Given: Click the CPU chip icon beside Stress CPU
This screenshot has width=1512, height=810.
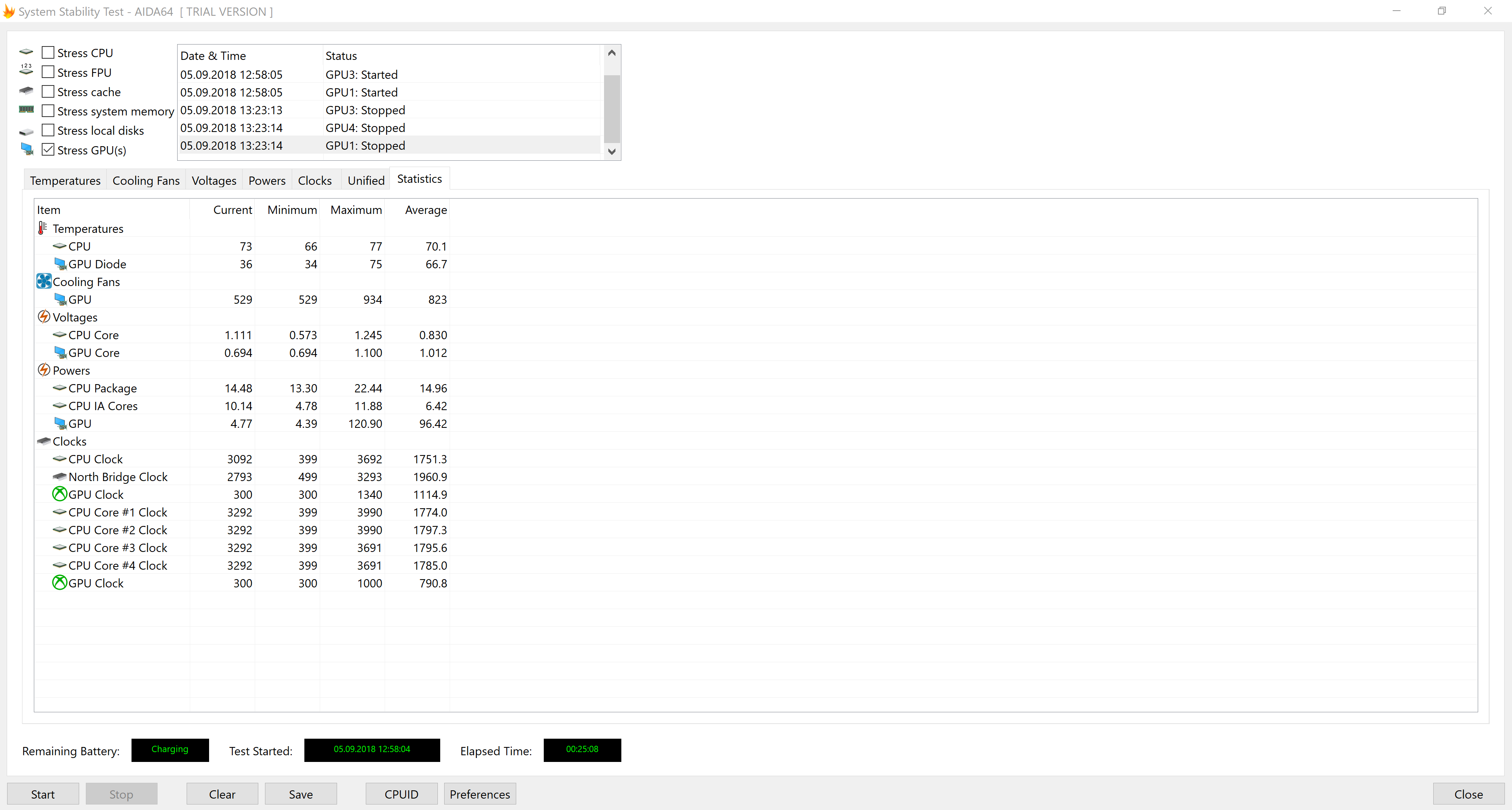Looking at the screenshot, I should click(x=26, y=52).
